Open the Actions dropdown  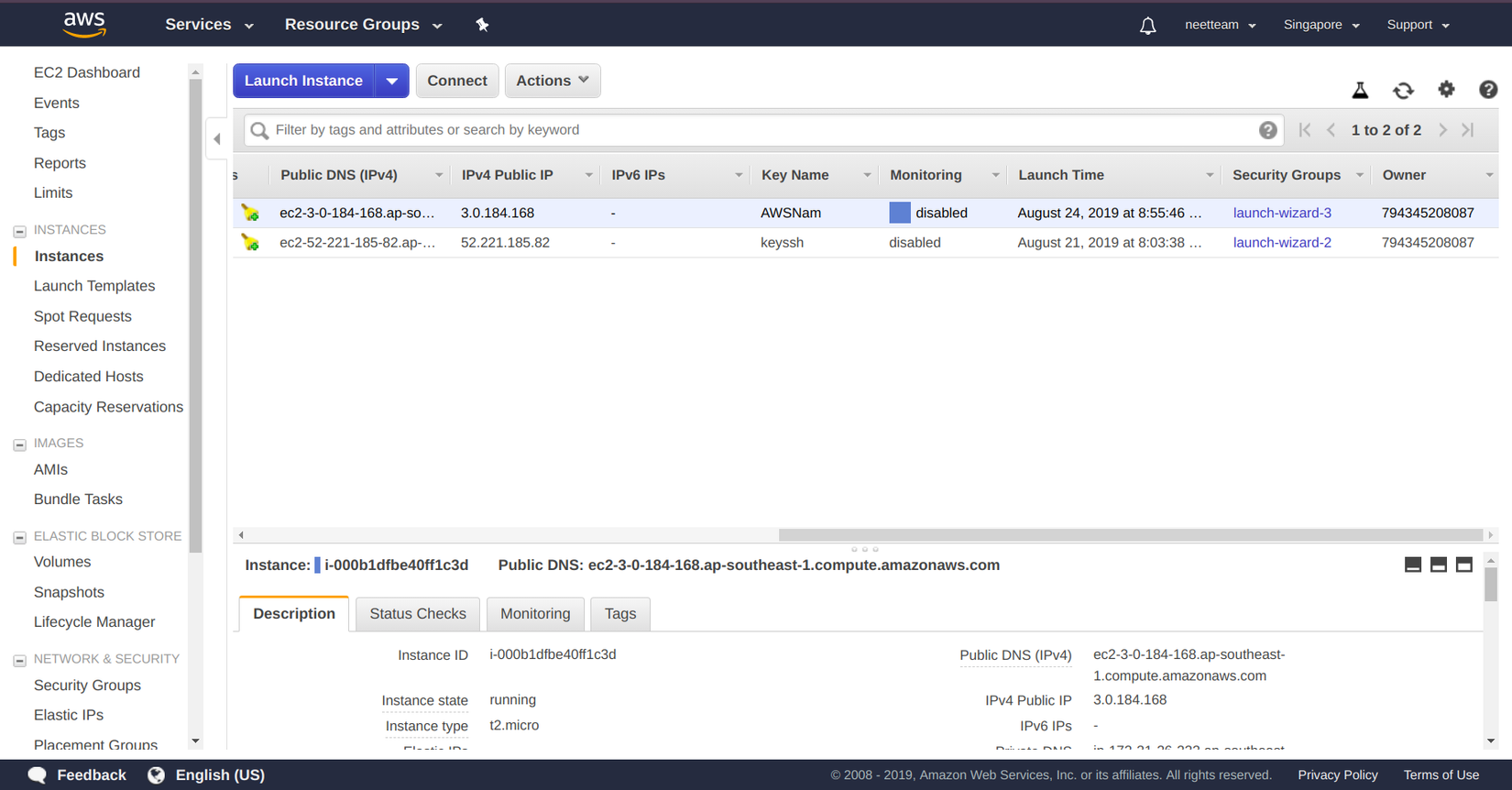(x=553, y=81)
